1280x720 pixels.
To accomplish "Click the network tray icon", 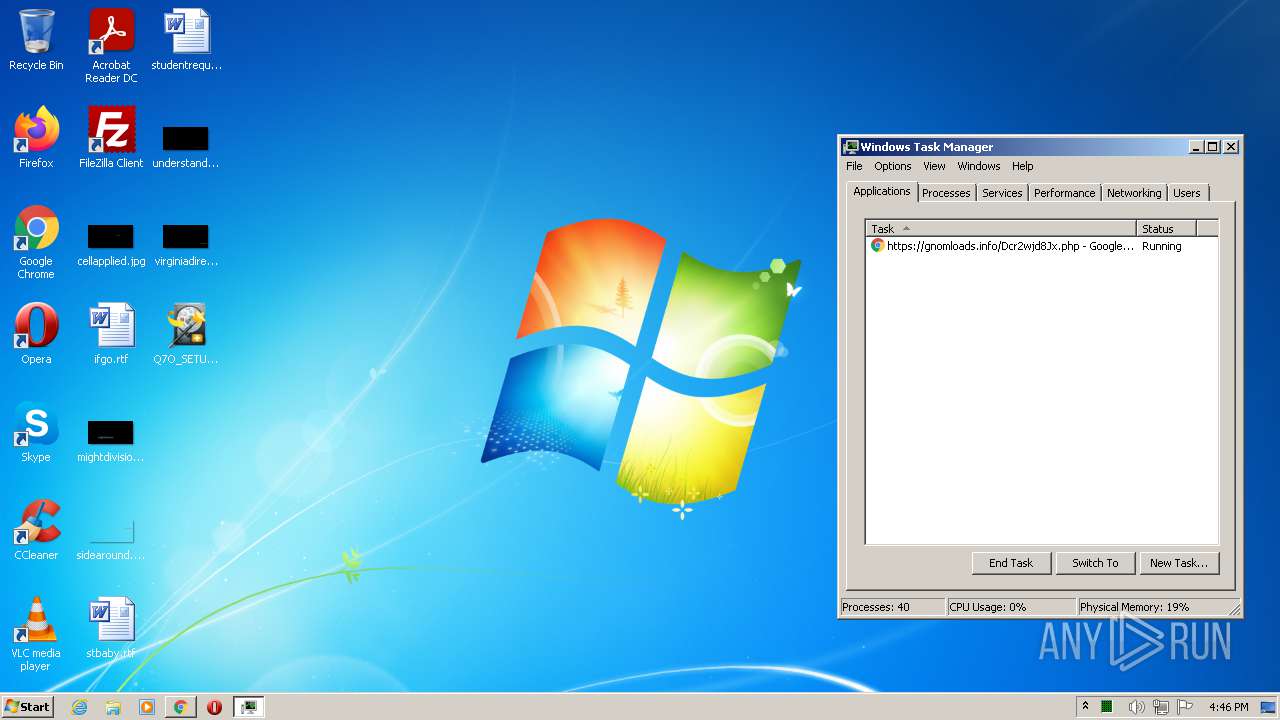I will [x=1161, y=707].
